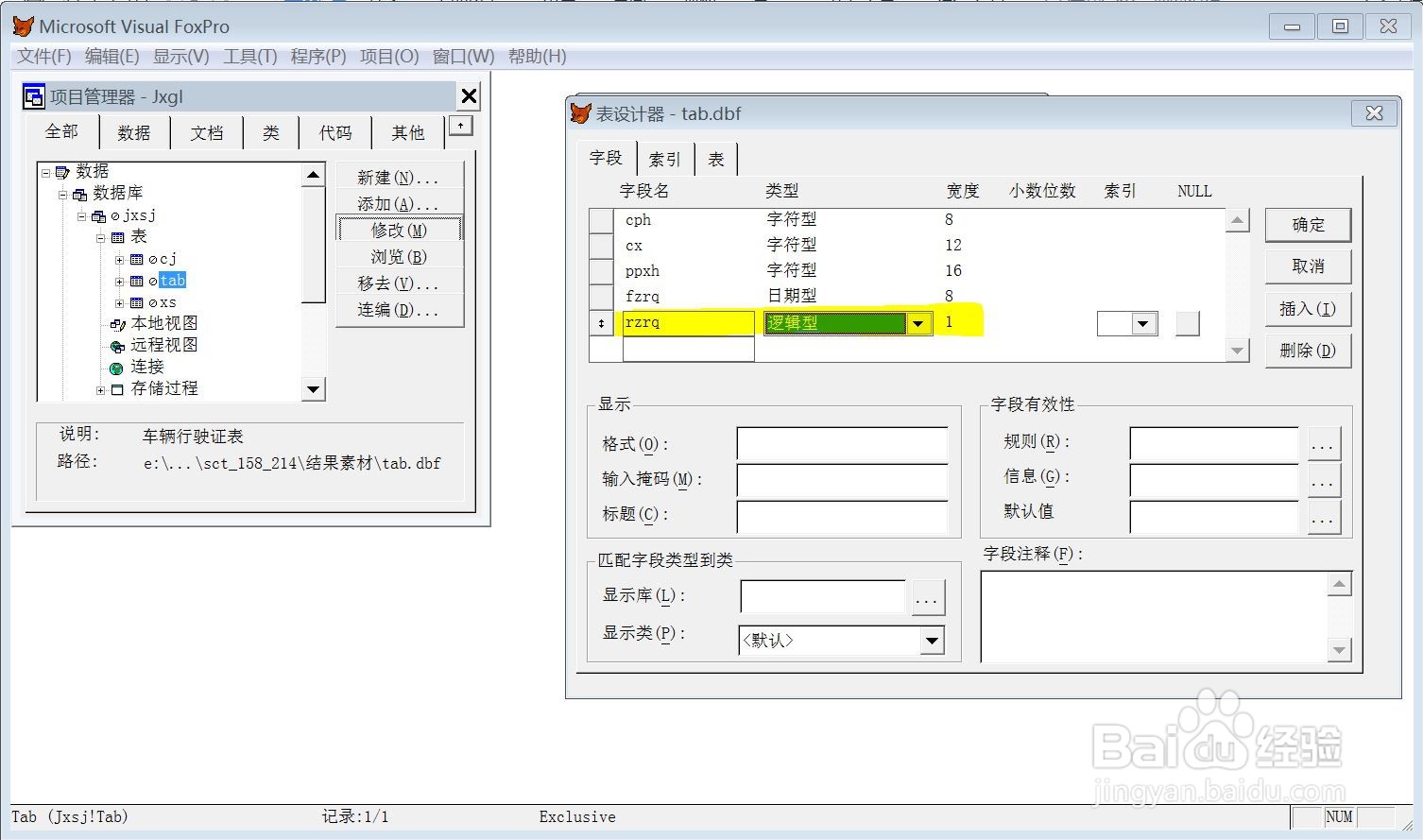Click the 新建(N)... button

[400, 177]
